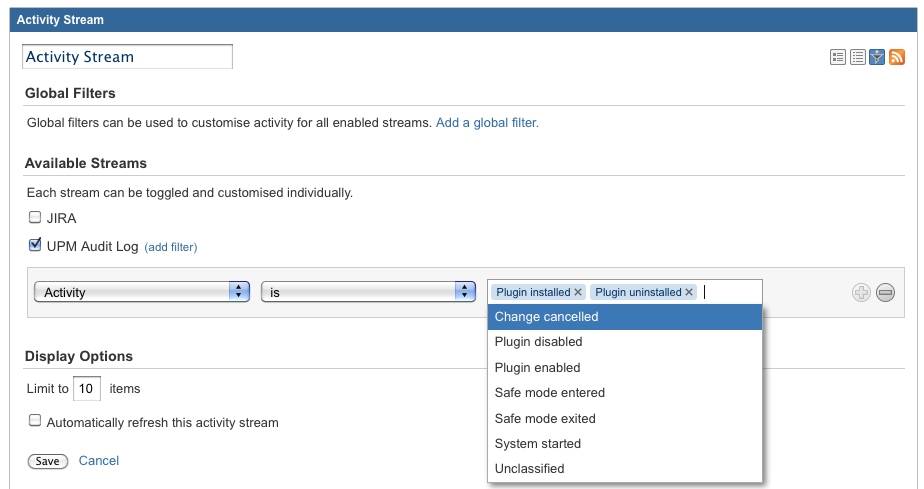Switch to the compact list view icon
The width and height of the screenshot is (924, 489).
tap(858, 57)
